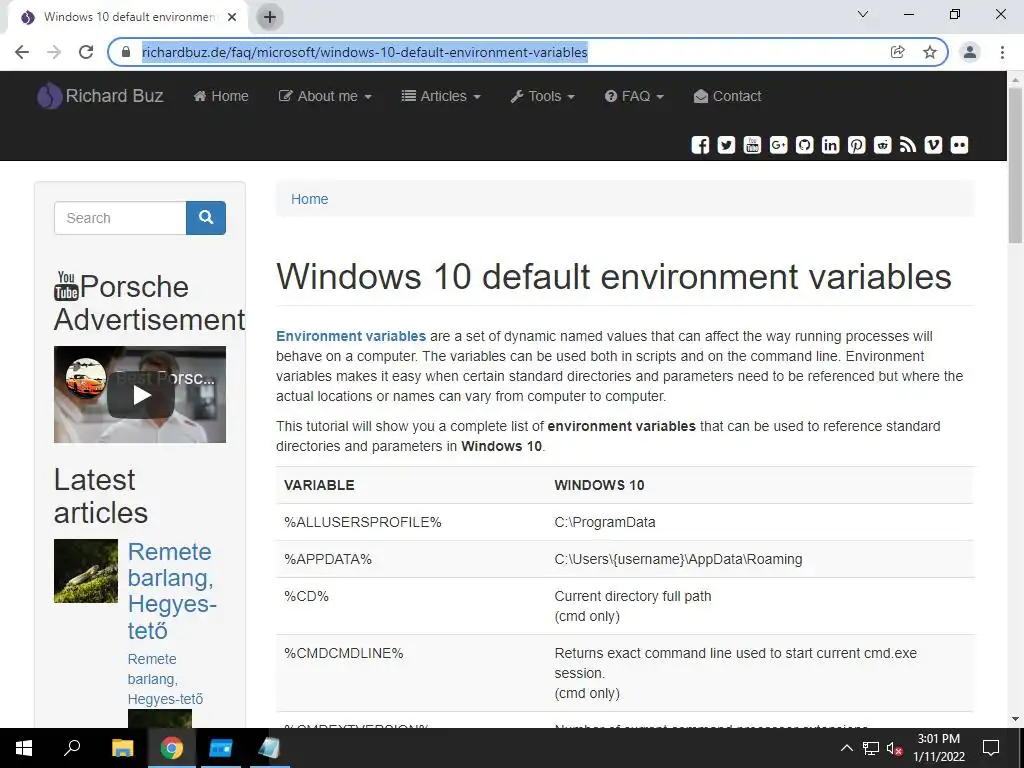Viewport: 1024px width, 768px height.
Task: Click the blue search magnifier button
Action: (x=206, y=217)
